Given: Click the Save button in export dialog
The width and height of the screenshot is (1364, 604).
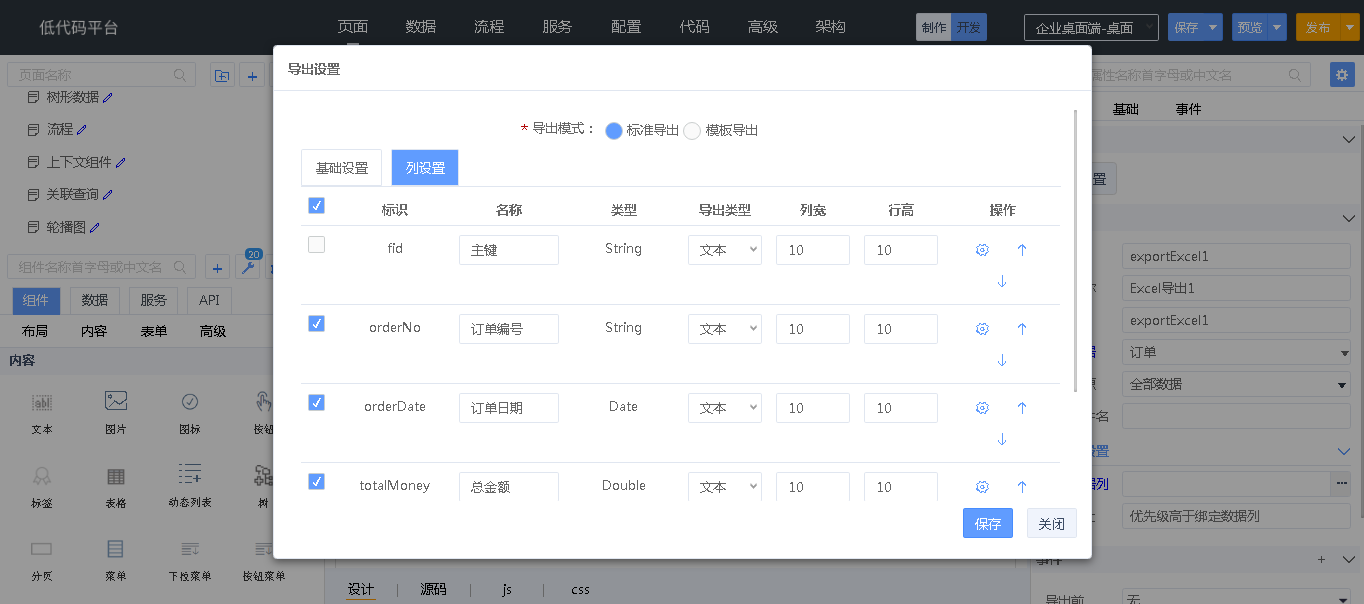Looking at the screenshot, I should point(988,523).
